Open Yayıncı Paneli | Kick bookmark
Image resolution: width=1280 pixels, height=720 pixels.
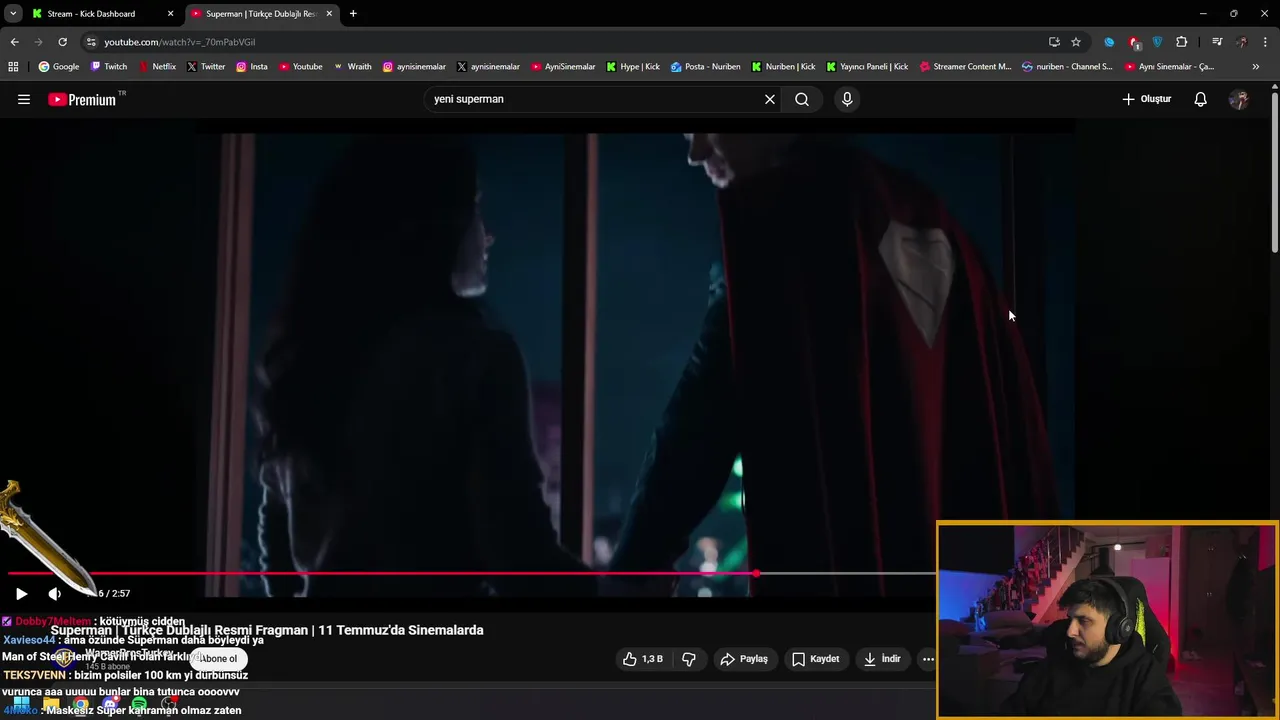pos(867,67)
